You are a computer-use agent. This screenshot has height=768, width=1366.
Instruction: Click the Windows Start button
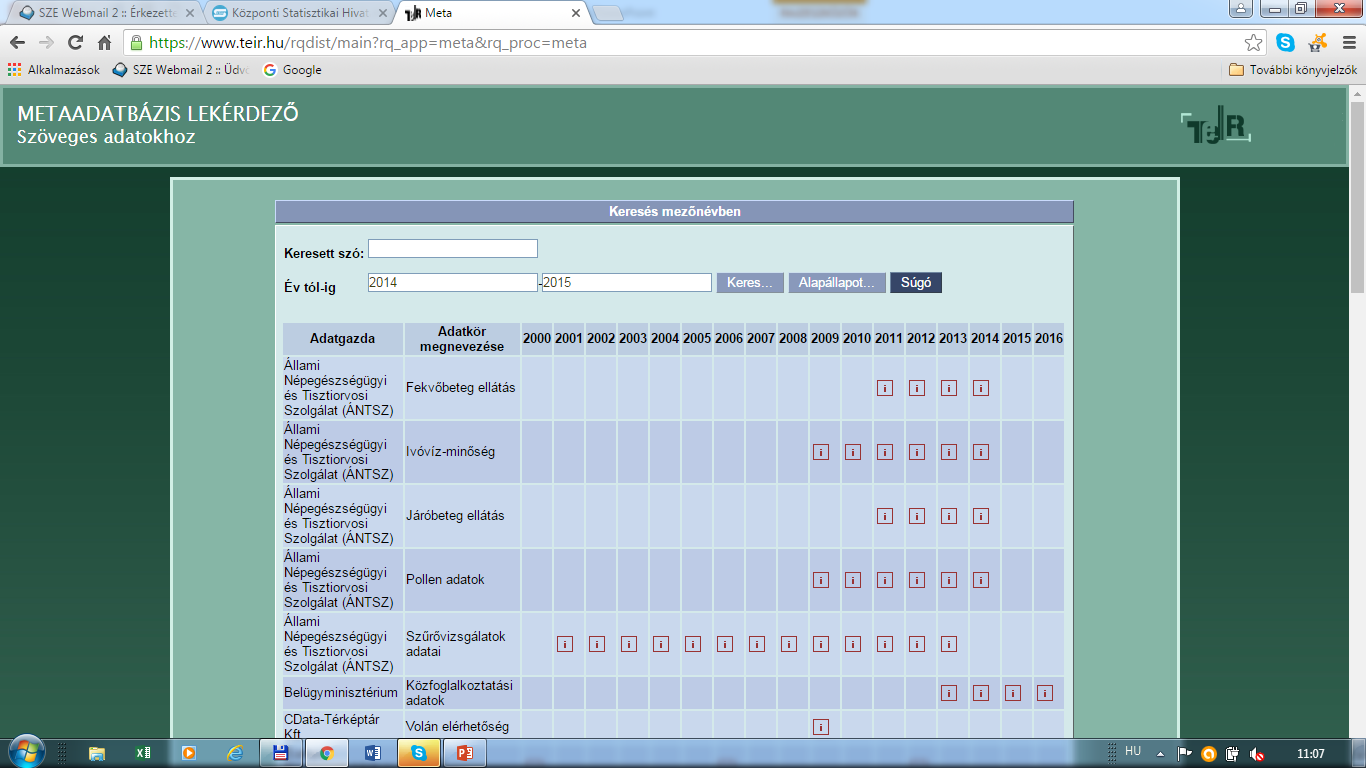click(26, 751)
